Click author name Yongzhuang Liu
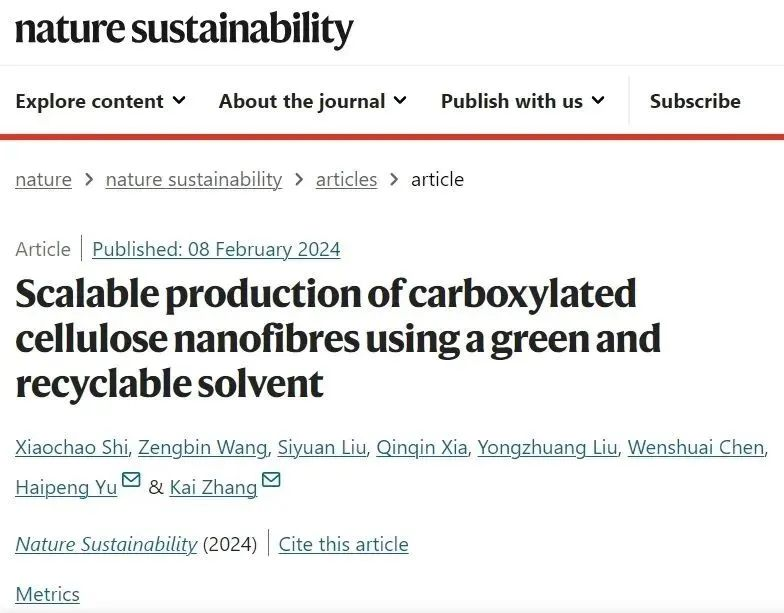Screen dimensions: 784x613 [x=547, y=447]
